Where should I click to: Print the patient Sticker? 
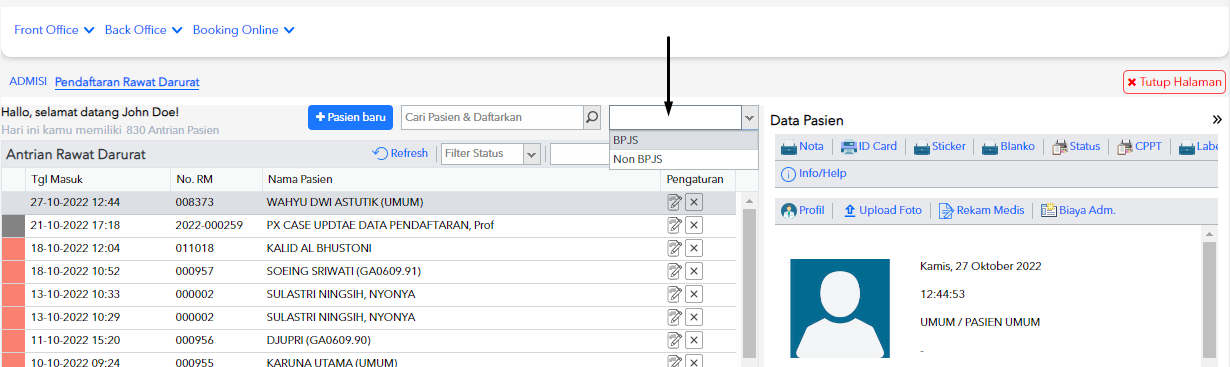pos(939,147)
